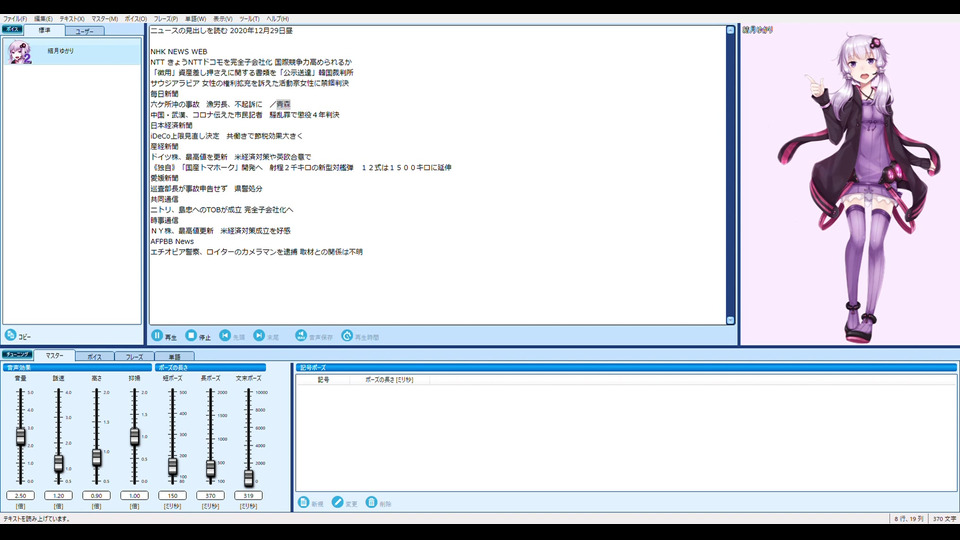This screenshot has height=540, width=960.
Task: Click the 短ポーズ short pause slider handle
Action: click(x=173, y=467)
